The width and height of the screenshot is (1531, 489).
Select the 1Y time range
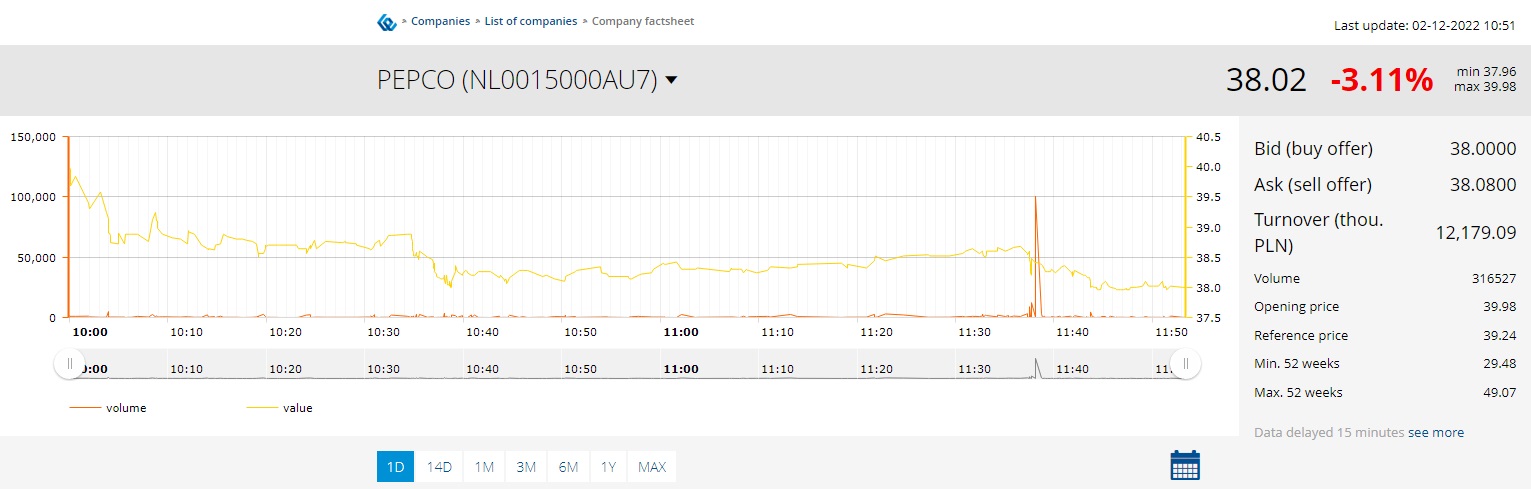click(x=607, y=467)
